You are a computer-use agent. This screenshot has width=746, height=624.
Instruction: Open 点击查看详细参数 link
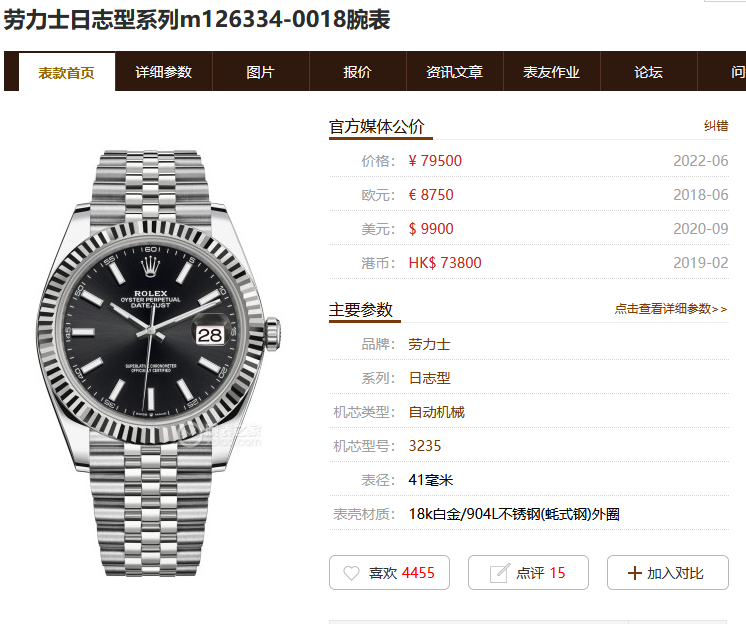[x=671, y=309]
